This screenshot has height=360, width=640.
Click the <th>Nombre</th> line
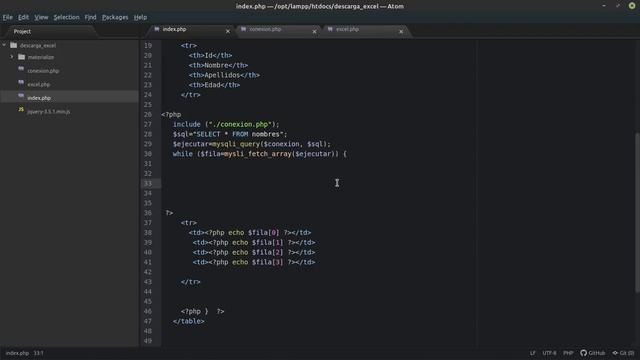tap(218, 65)
